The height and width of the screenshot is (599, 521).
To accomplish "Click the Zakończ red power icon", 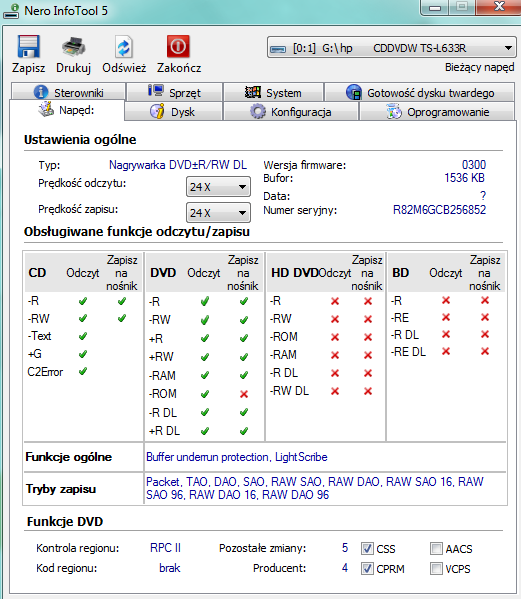I will pyautogui.click(x=178, y=46).
